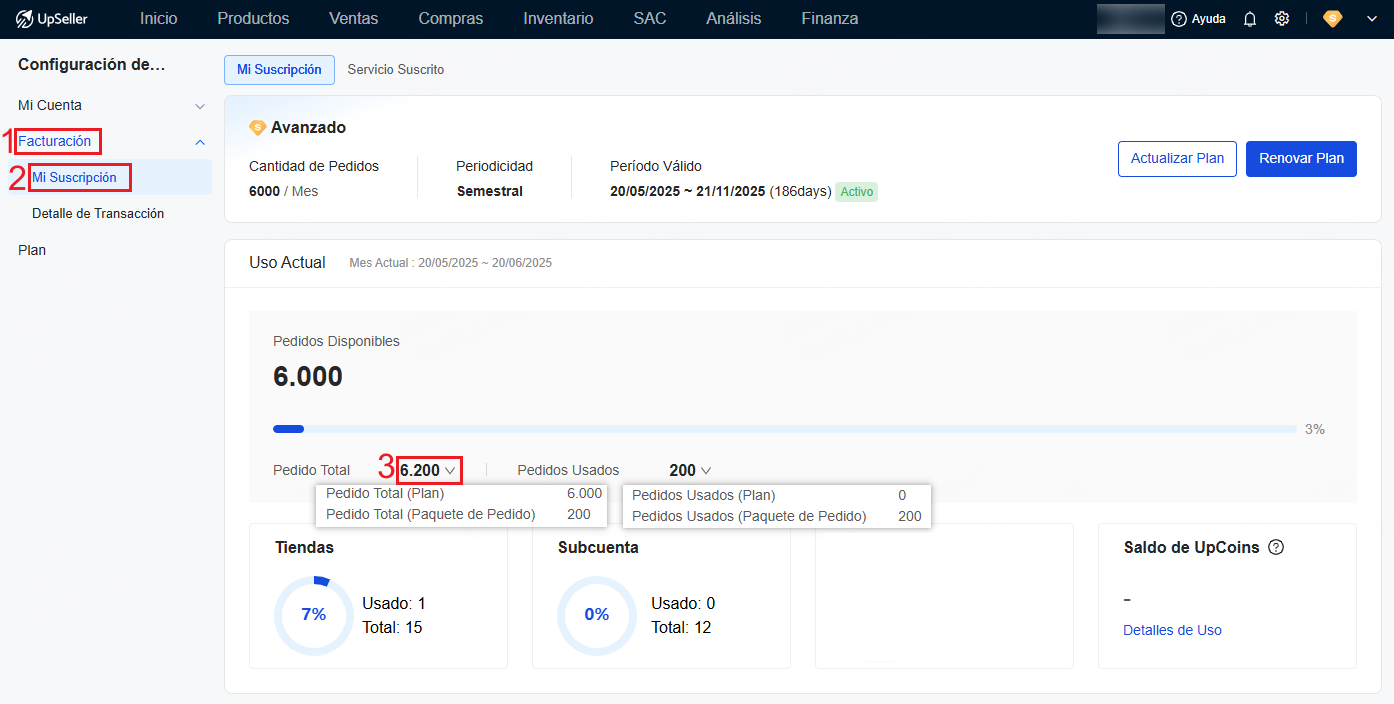Screen dimensions: 1394x704
Task: Click the 'Pedido Total (Plan)' row
Action: click(x=464, y=493)
